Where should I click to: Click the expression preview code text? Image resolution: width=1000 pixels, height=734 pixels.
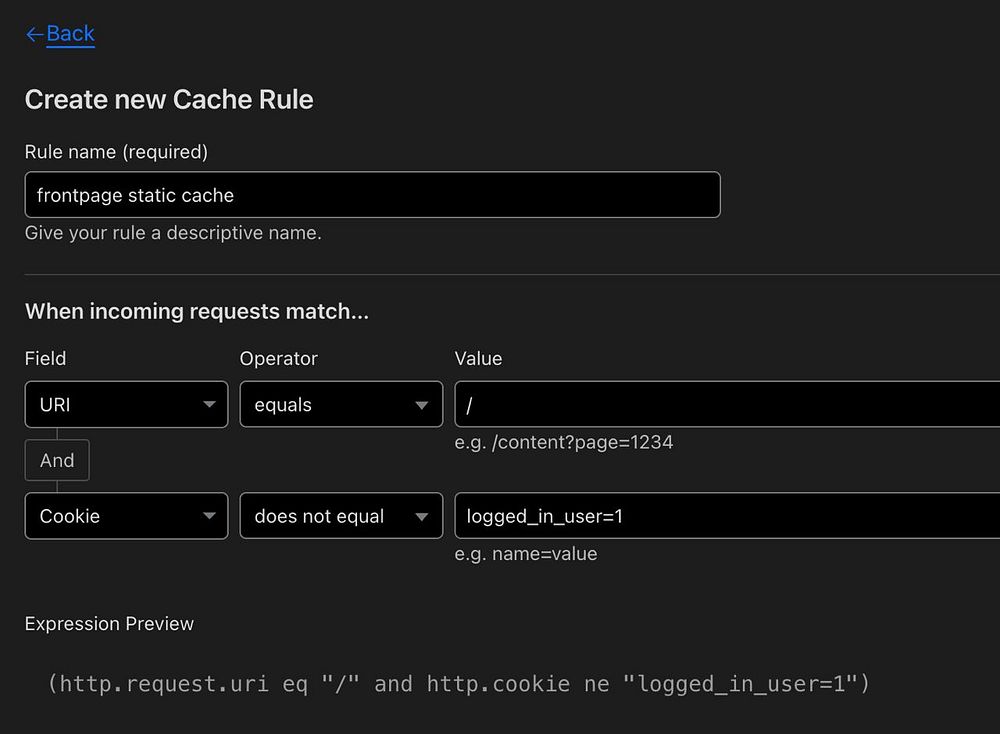(459, 684)
